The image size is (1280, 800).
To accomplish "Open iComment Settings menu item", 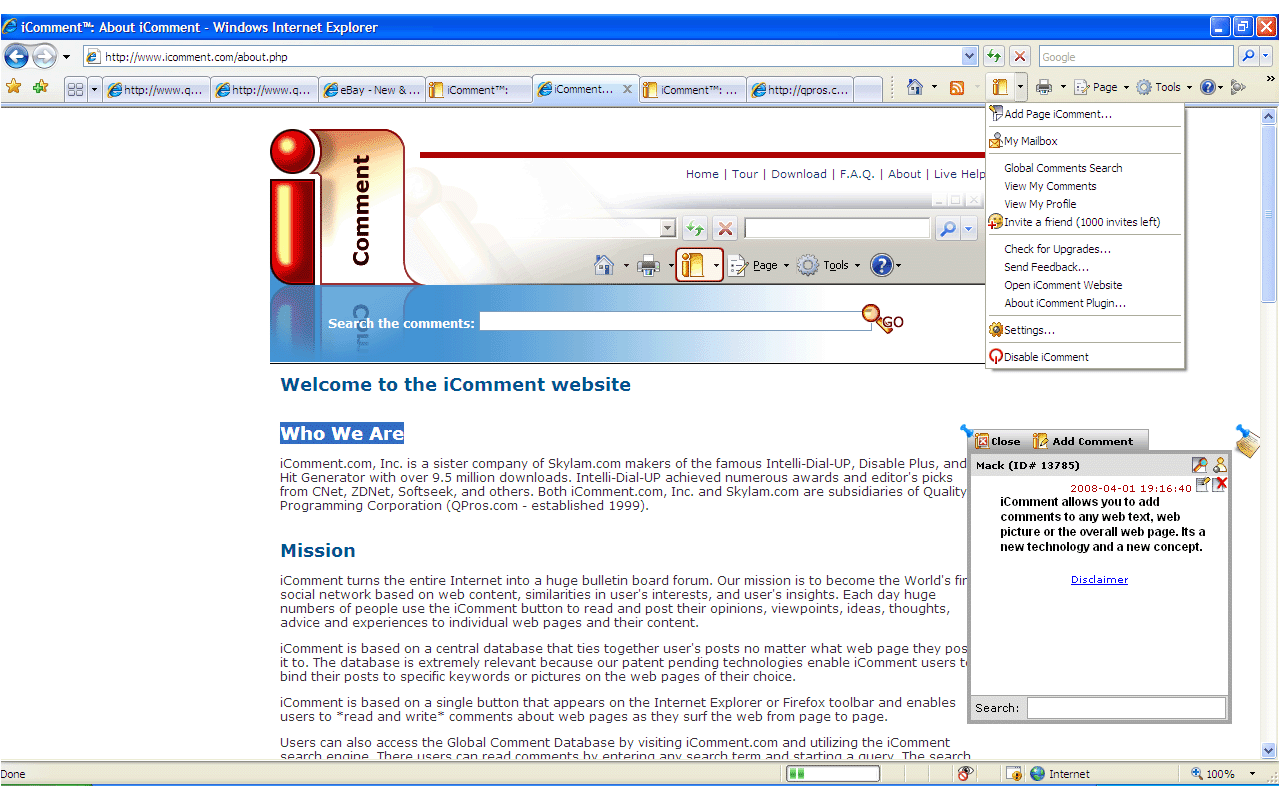I will click(x=1085, y=330).
